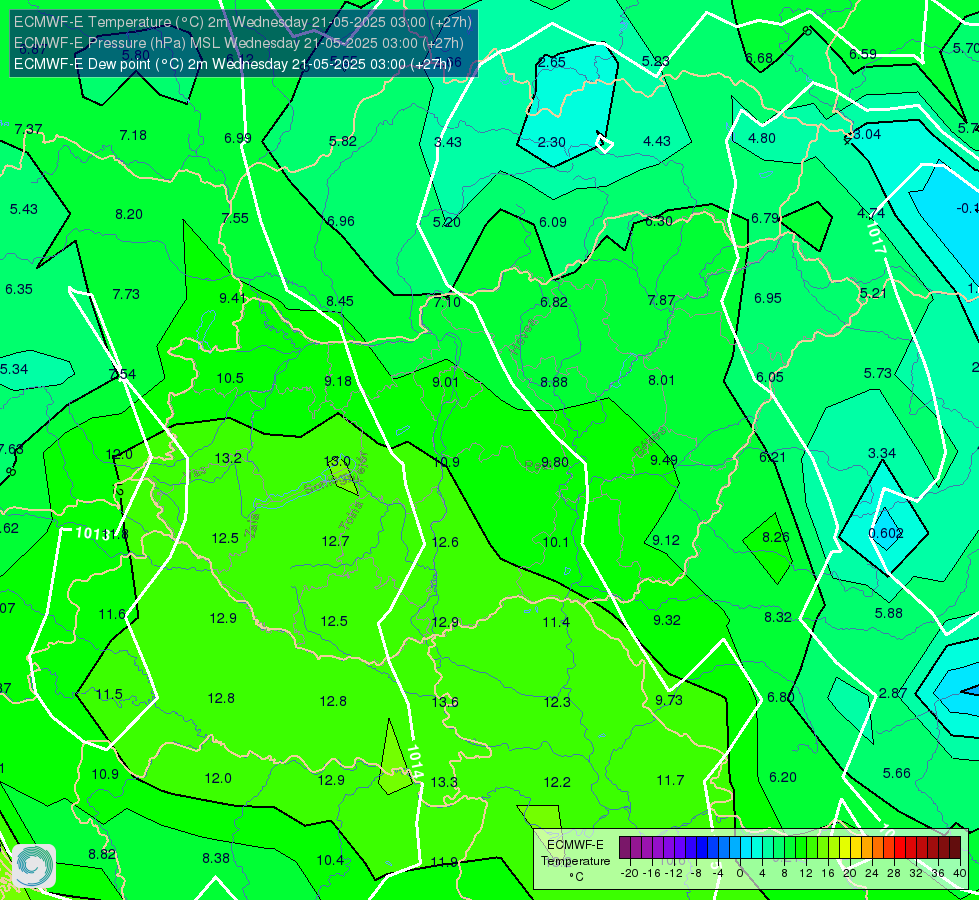
Task: Click the dew point value 11.6
Action: tap(112, 615)
